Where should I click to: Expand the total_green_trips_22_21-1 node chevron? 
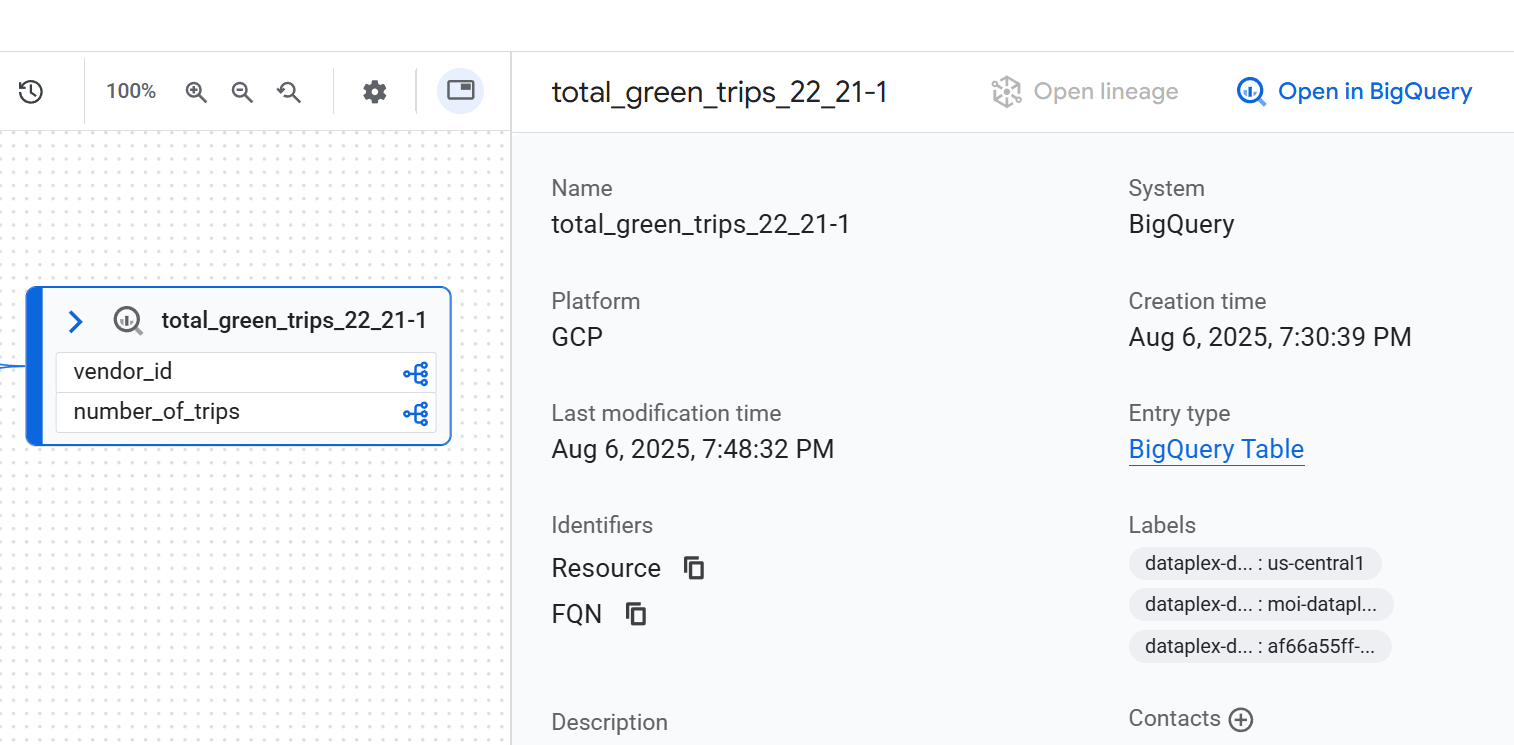[x=75, y=321]
